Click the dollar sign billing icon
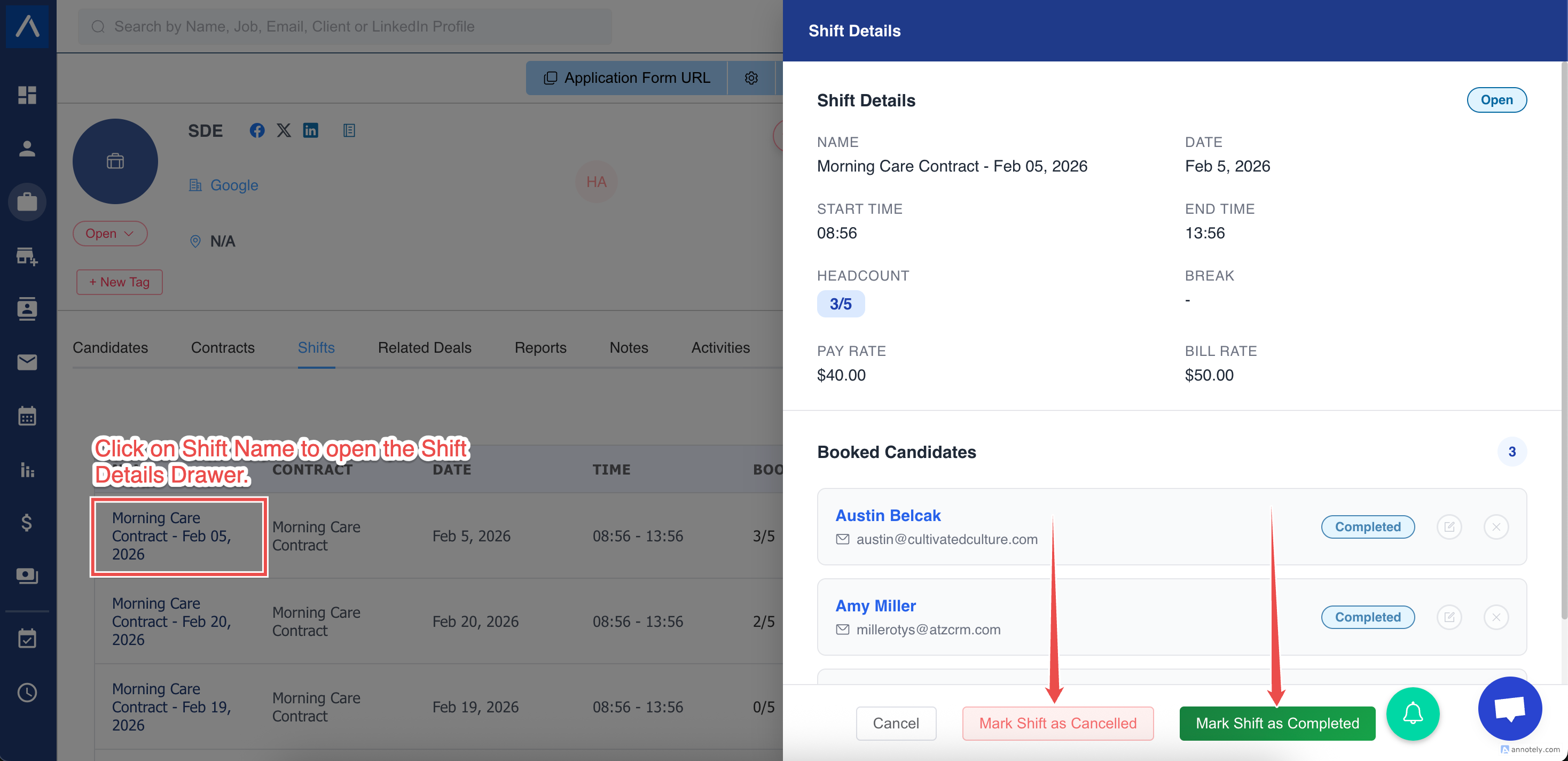This screenshot has height=761, width=1568. point(27,522)
